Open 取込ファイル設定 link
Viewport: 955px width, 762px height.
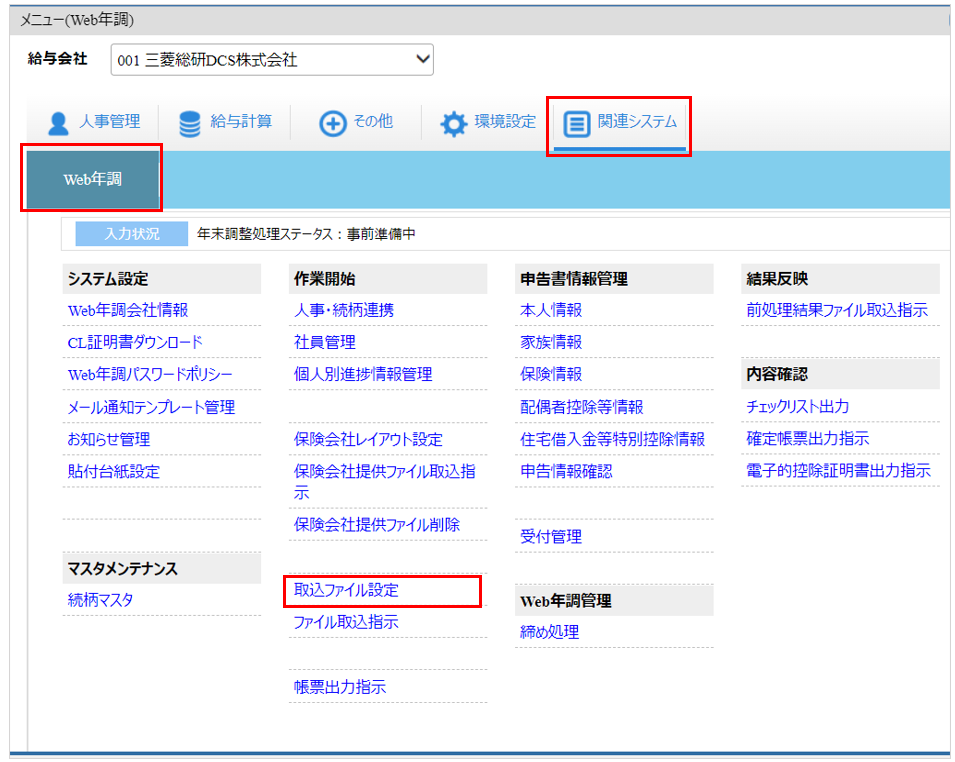click(x=346, y=590)
